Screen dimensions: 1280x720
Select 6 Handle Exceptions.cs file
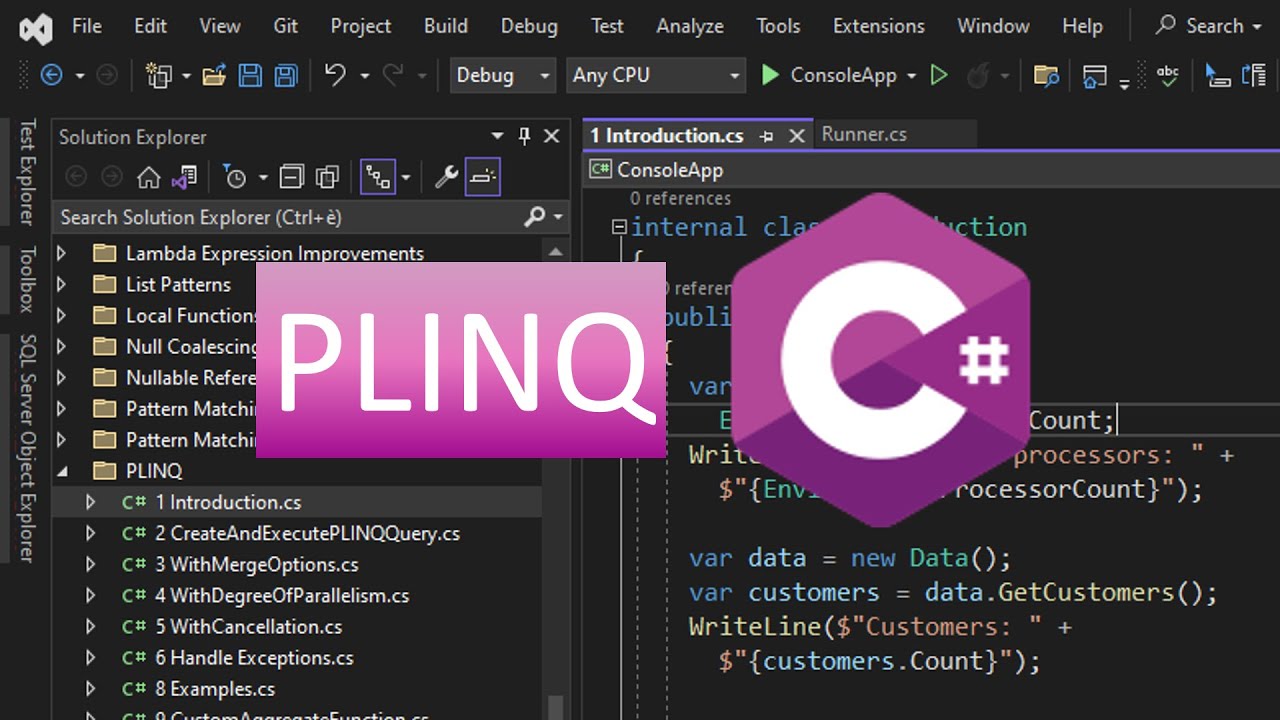pyautogui.click(x=254, y=657)
